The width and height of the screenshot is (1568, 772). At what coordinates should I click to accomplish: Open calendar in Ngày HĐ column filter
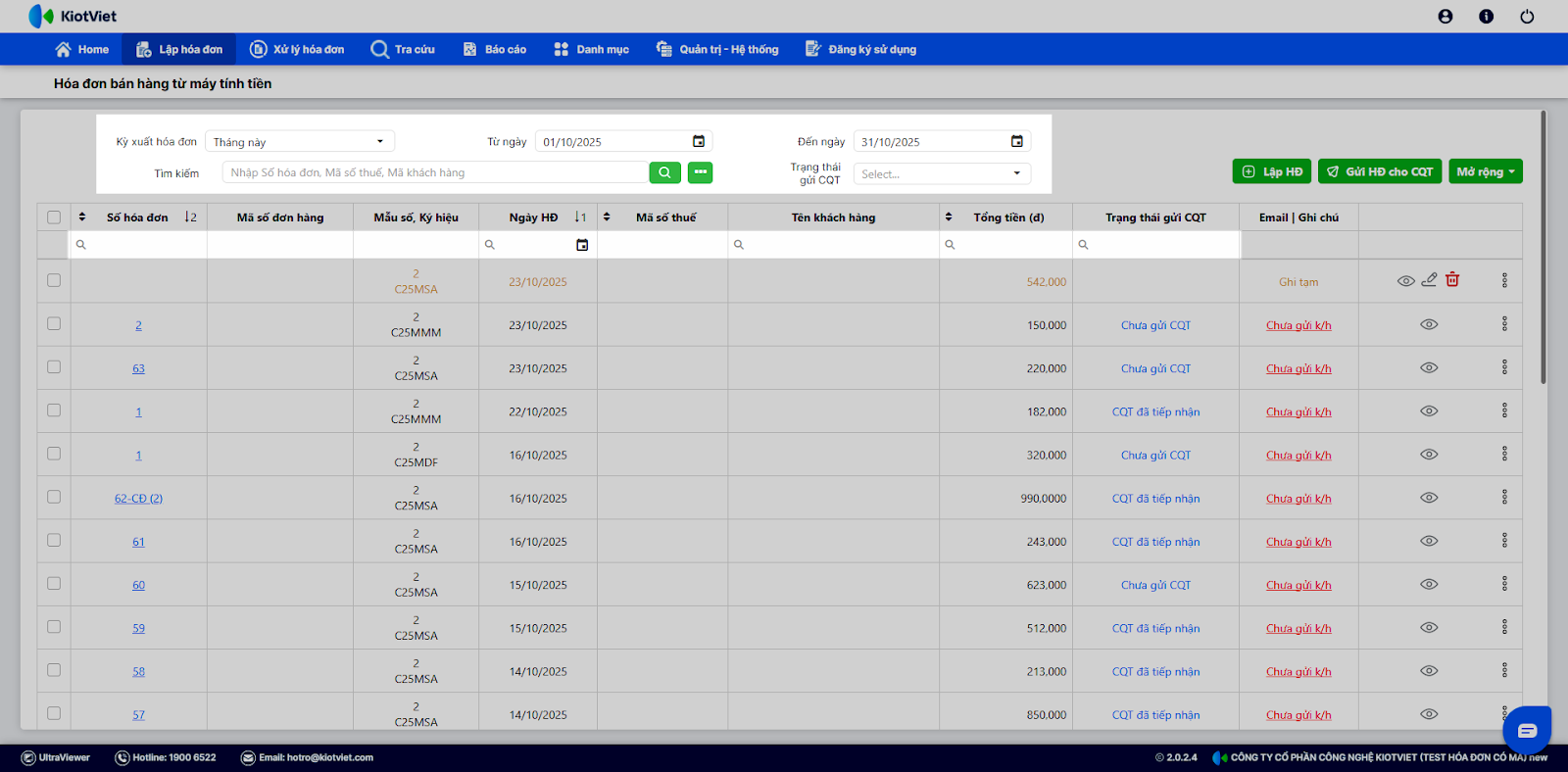[x=582, y=245]
